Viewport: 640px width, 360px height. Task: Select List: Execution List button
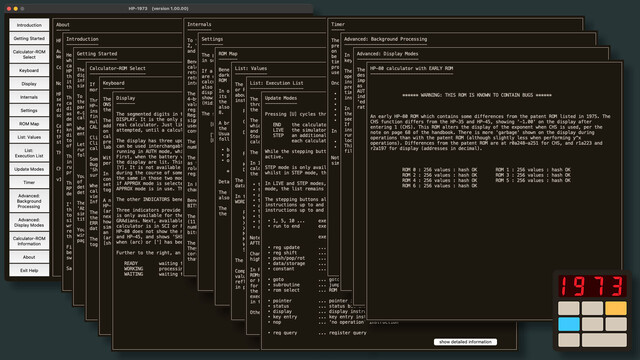pos(29,153)
